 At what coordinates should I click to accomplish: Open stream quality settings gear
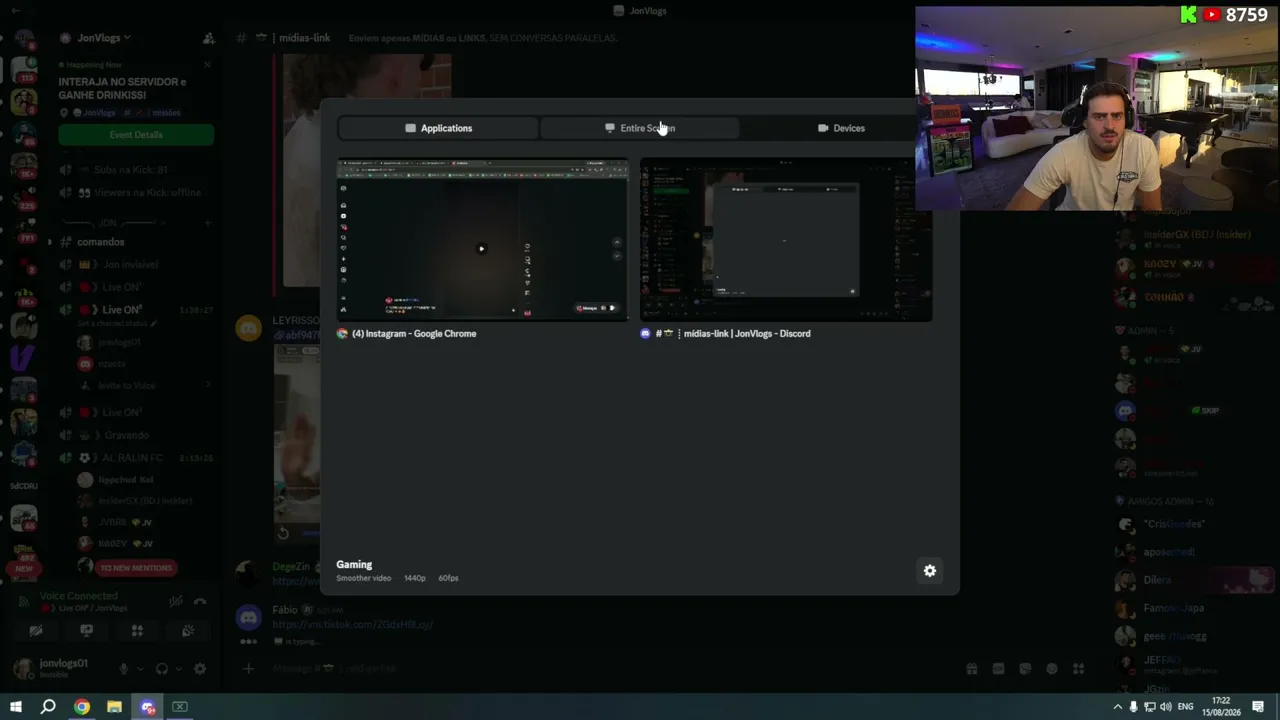coord(930,571)
